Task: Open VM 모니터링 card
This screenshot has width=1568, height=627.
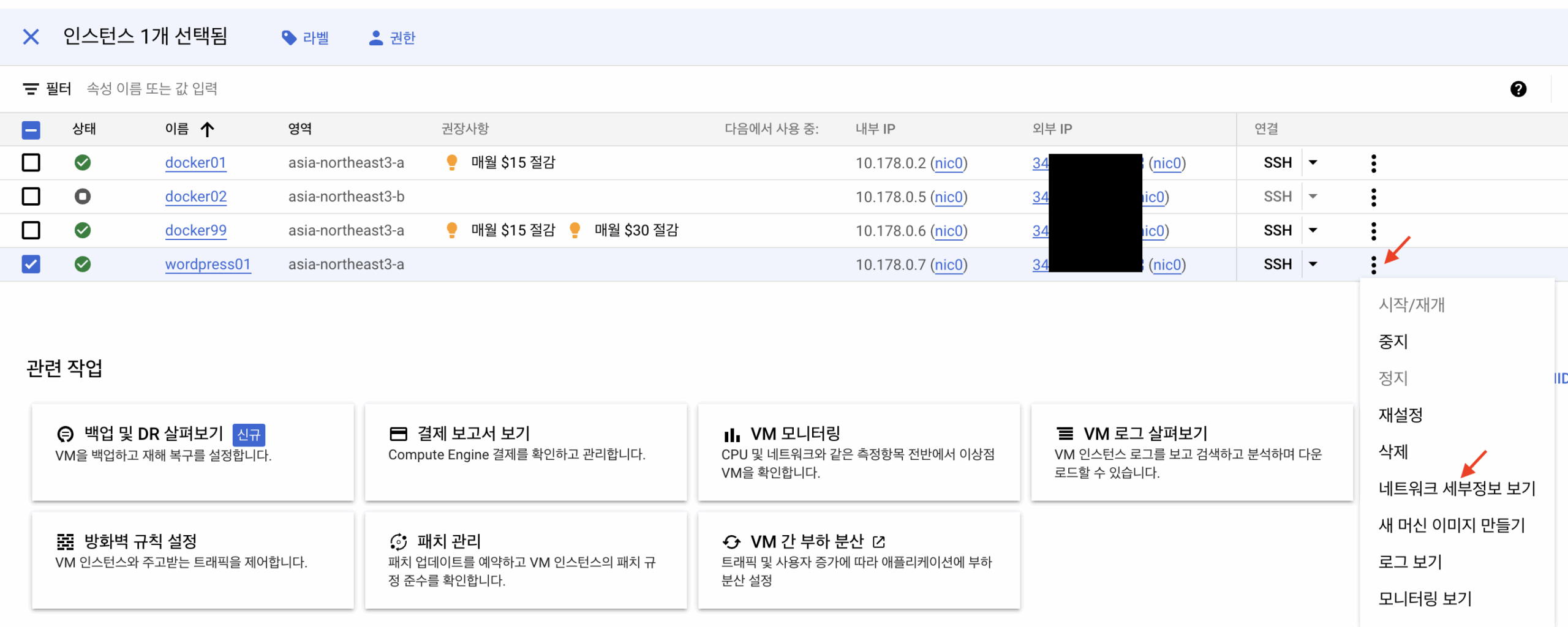Action: click(x=859, y=452)
